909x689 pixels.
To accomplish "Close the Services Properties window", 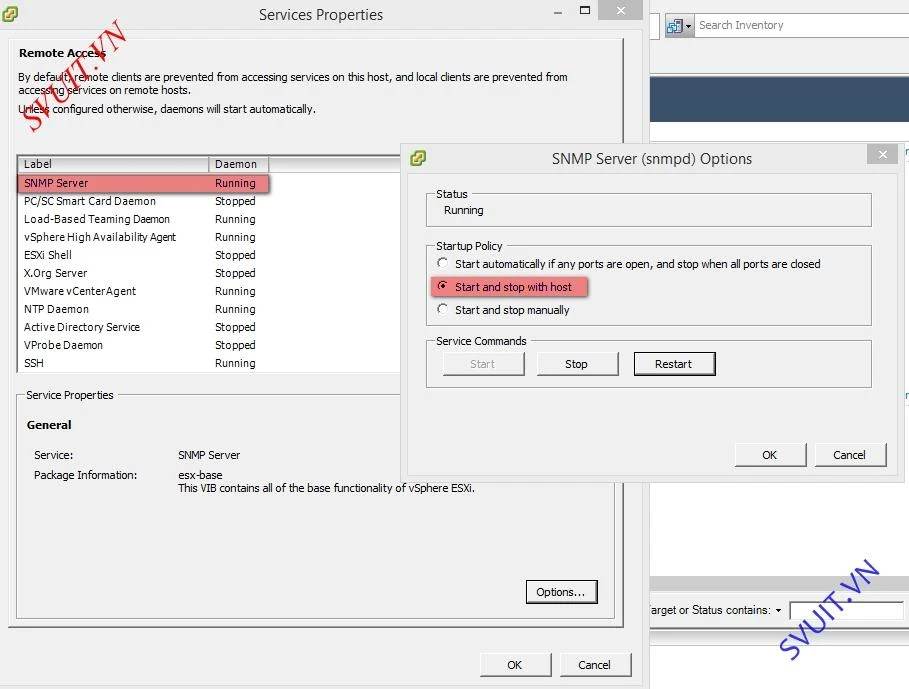I will point(620,10).
